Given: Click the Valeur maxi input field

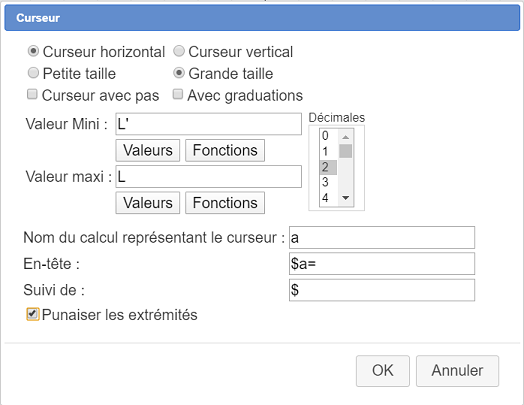Looking at the screenshot, I should click(209, 176).
